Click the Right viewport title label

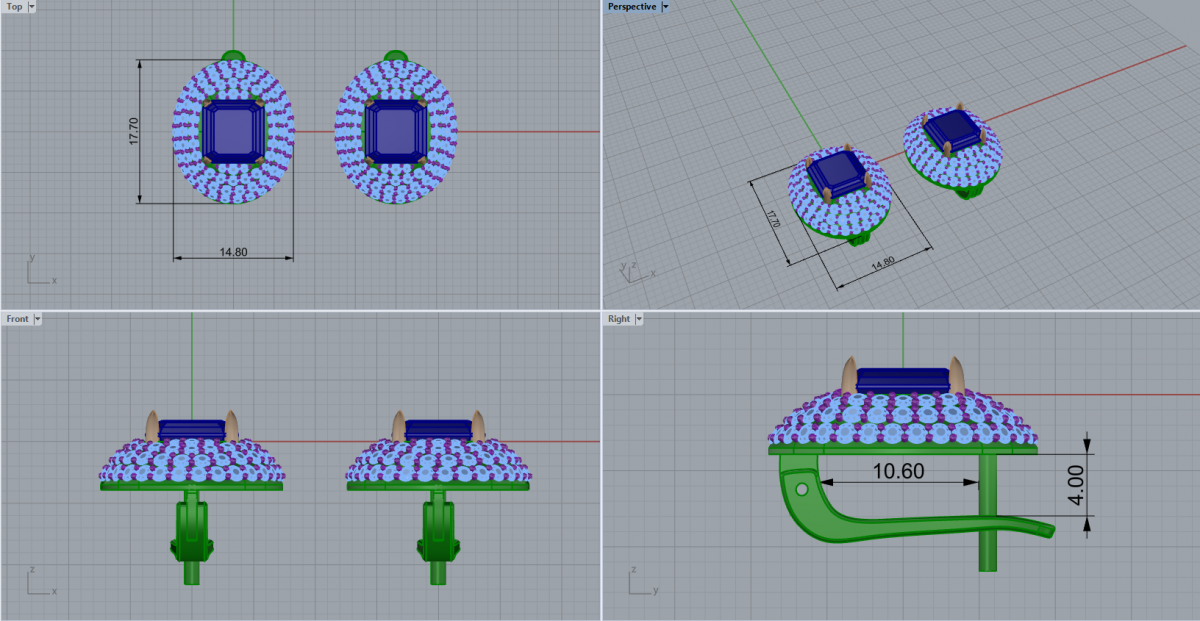pyautogui.click(x=619, y=318)
